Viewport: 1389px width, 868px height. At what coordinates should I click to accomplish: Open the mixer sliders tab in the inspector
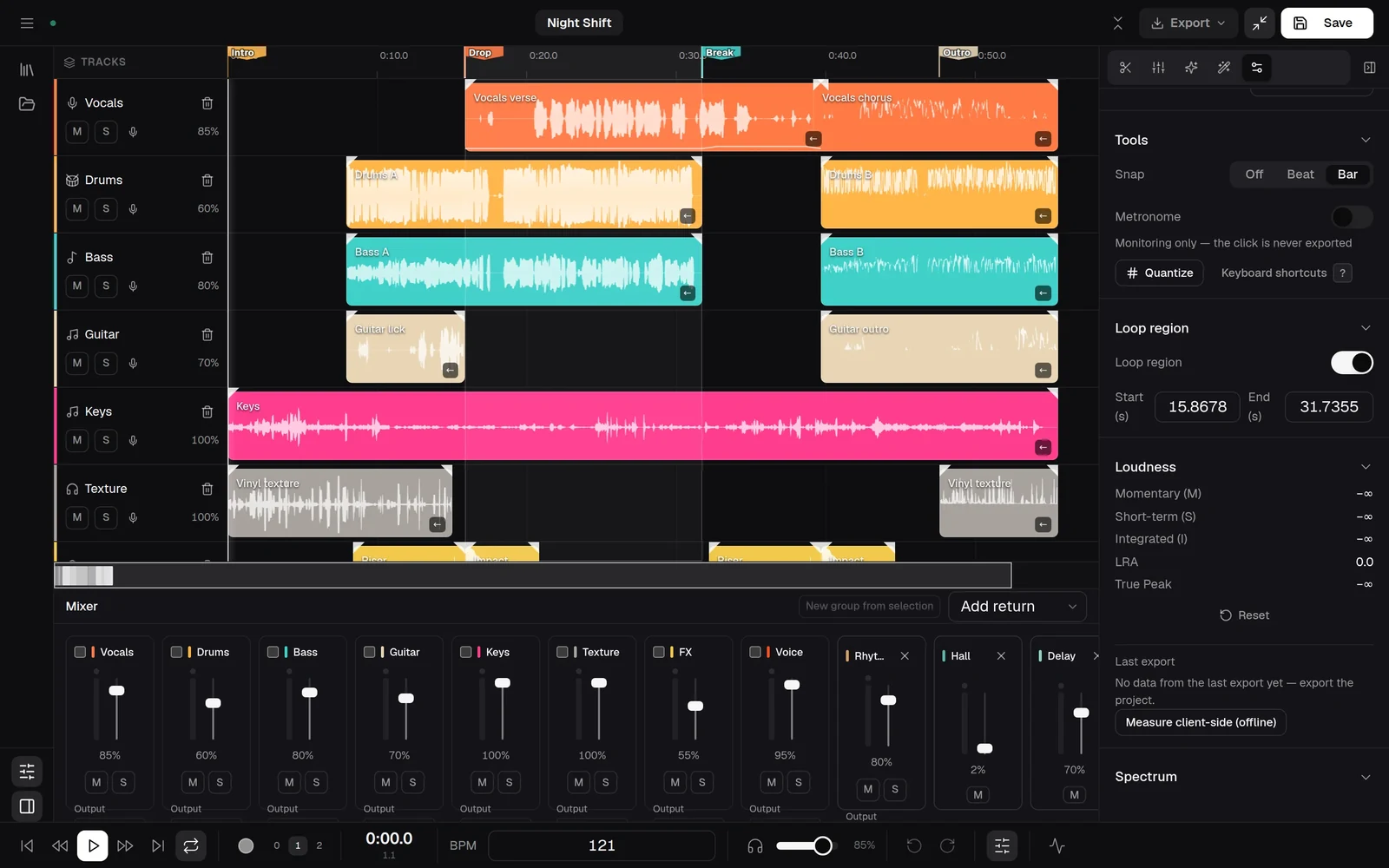point(1158,68)
